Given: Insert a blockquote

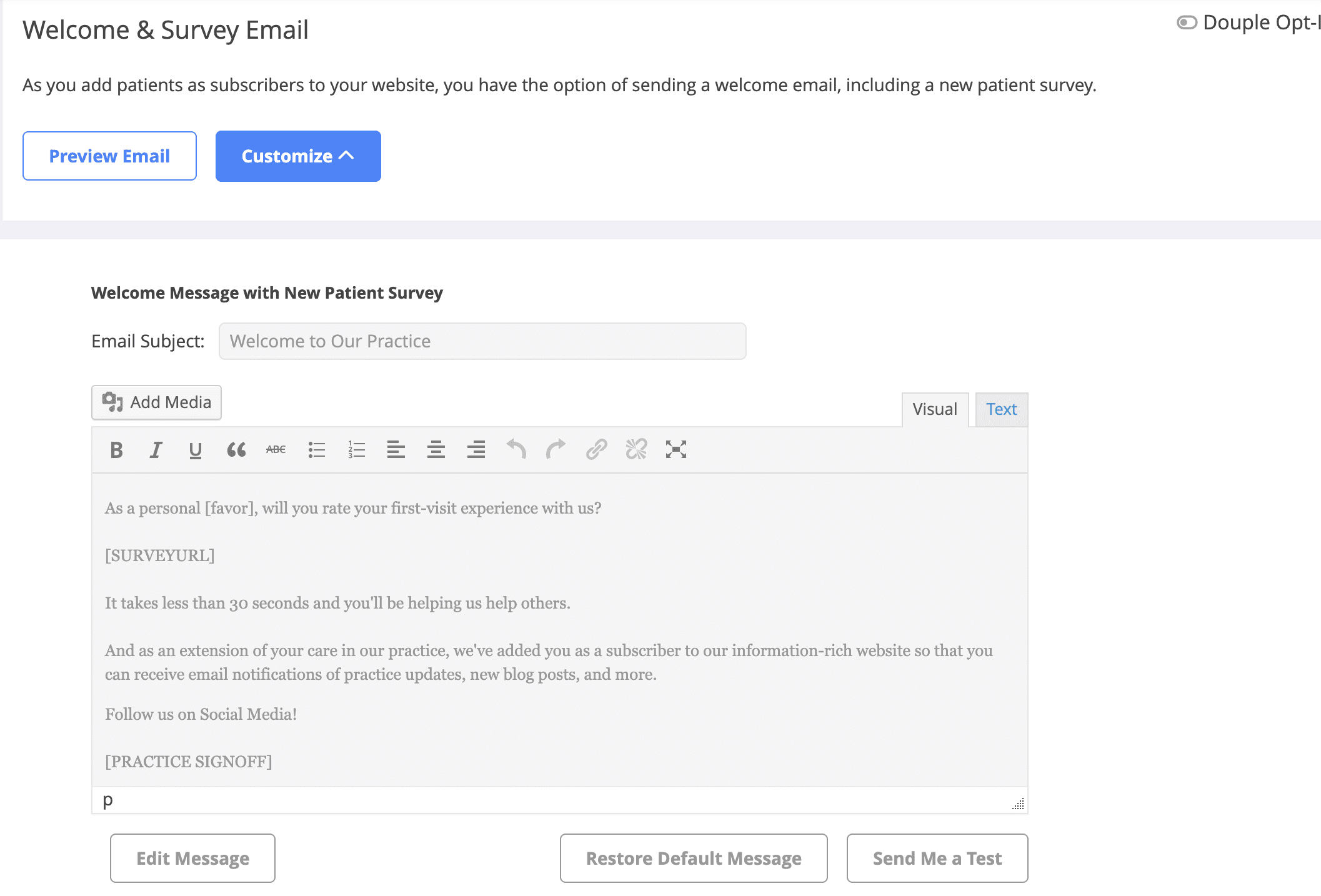Looking at the screenshot, I should click(236, 450).
